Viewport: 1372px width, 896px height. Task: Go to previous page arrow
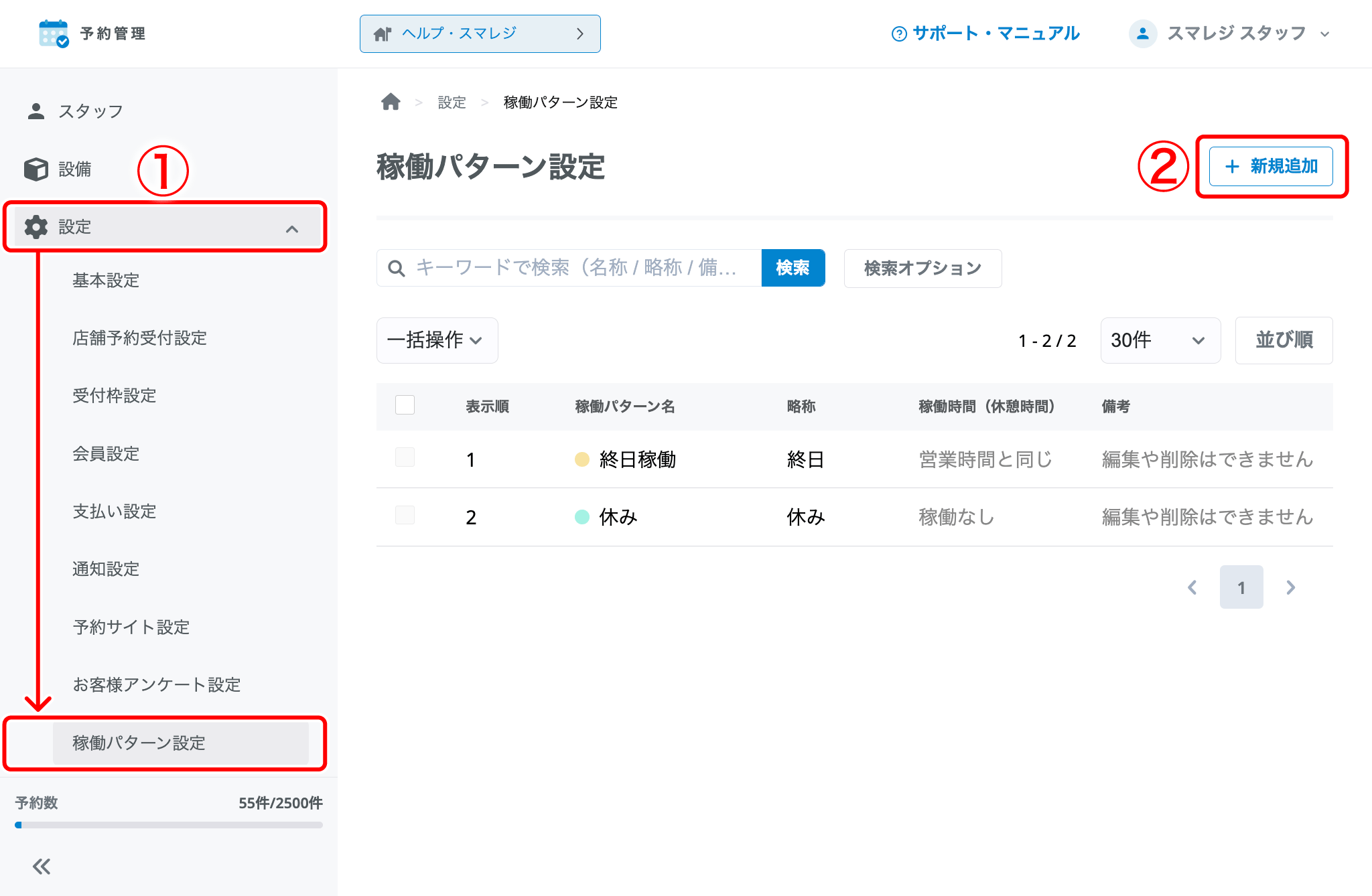click(x=1192, y=587)
